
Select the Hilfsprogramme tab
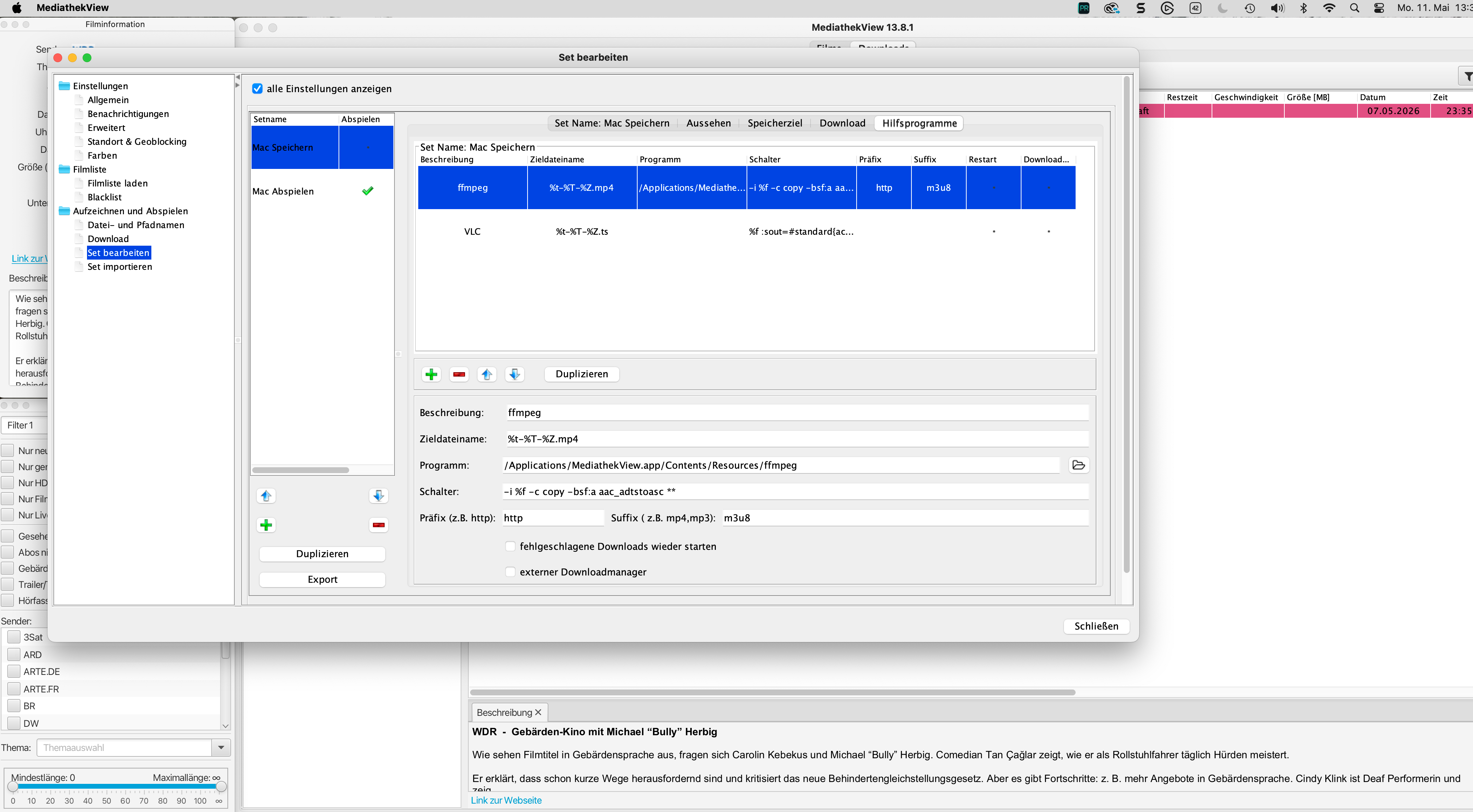[x=919, y=123]
